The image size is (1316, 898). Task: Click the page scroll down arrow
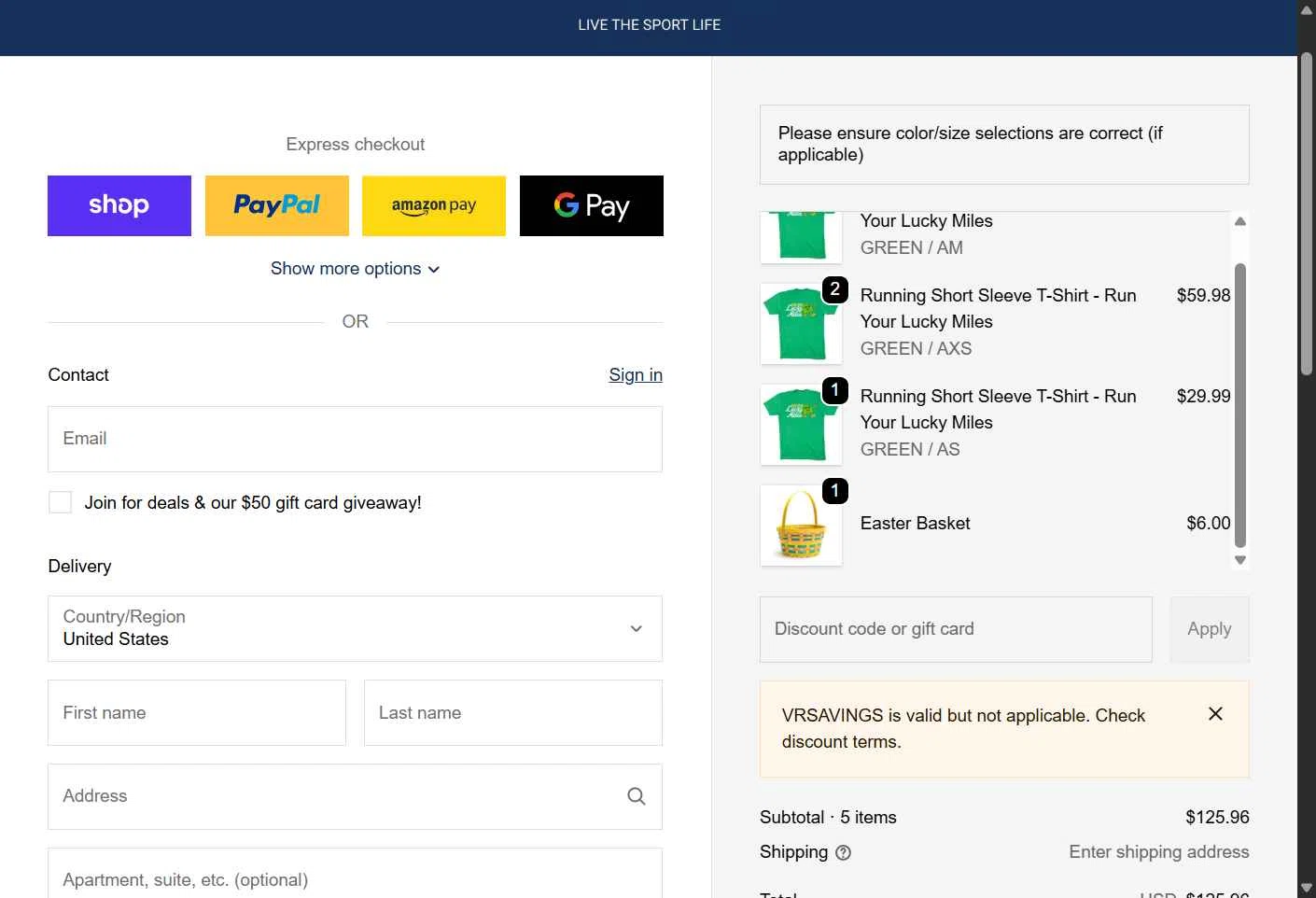1307,889
